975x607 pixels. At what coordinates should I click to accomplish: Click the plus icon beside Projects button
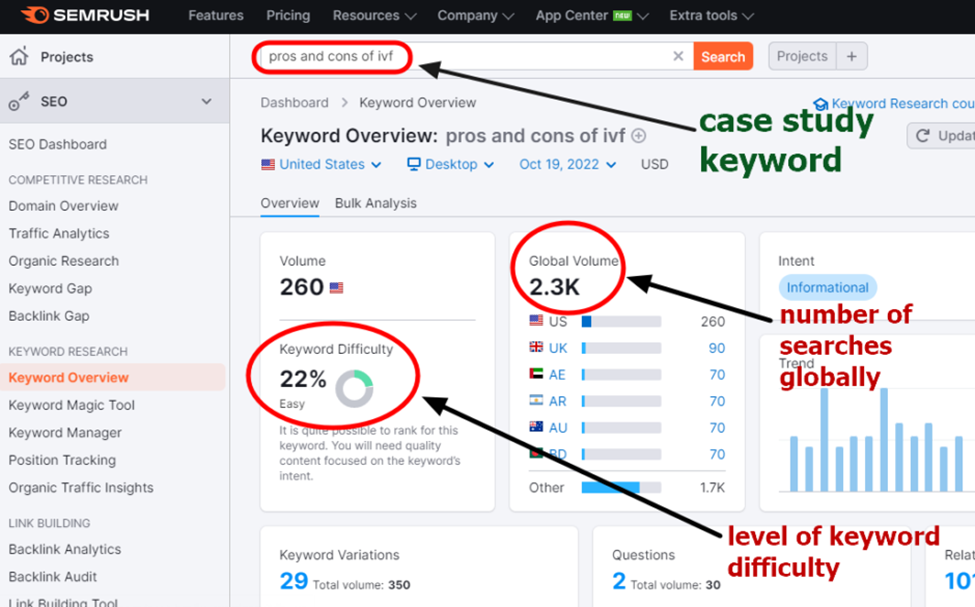851,57
